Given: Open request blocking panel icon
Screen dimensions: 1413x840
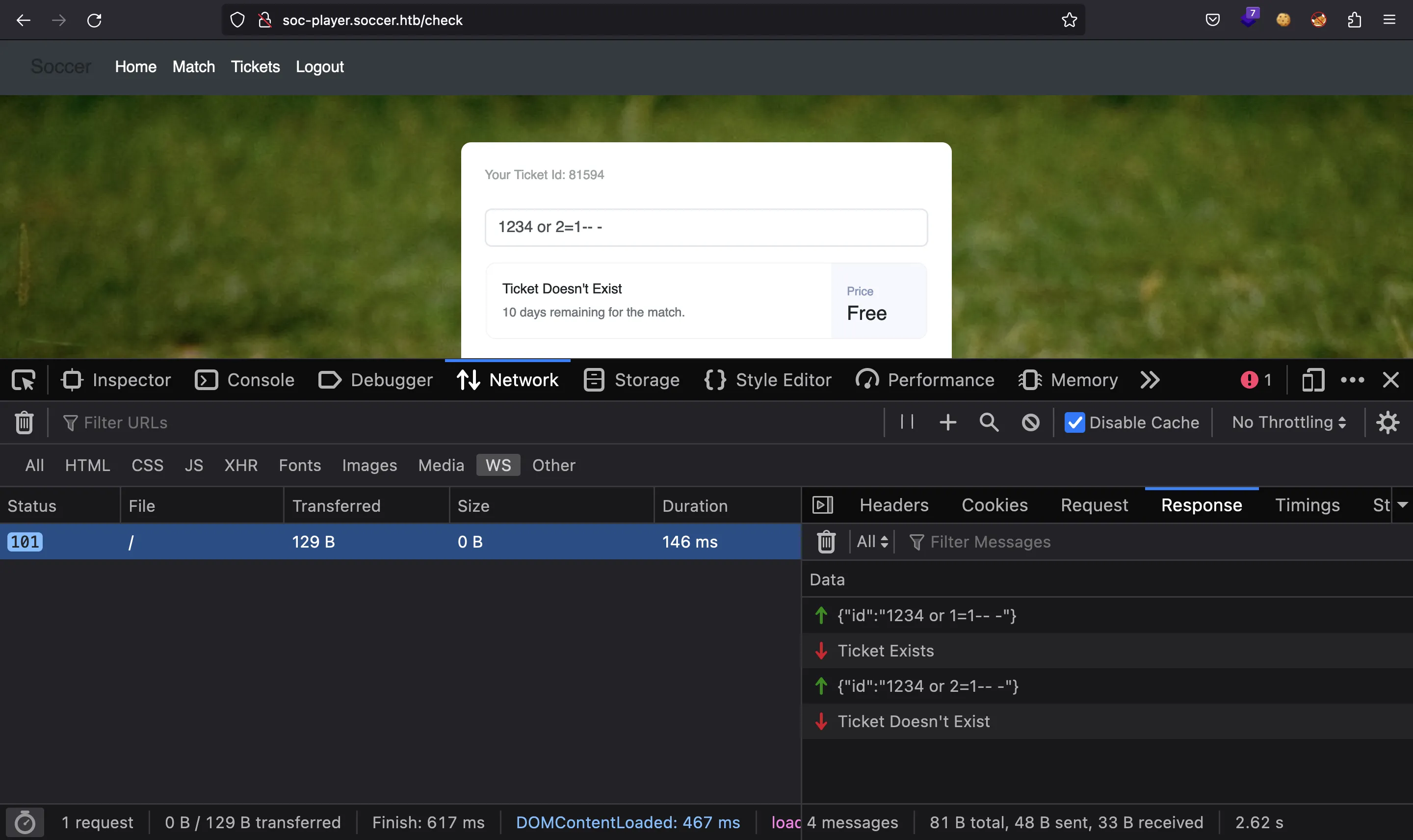Looking at the screenshot, I should (x=1030, y=422).
